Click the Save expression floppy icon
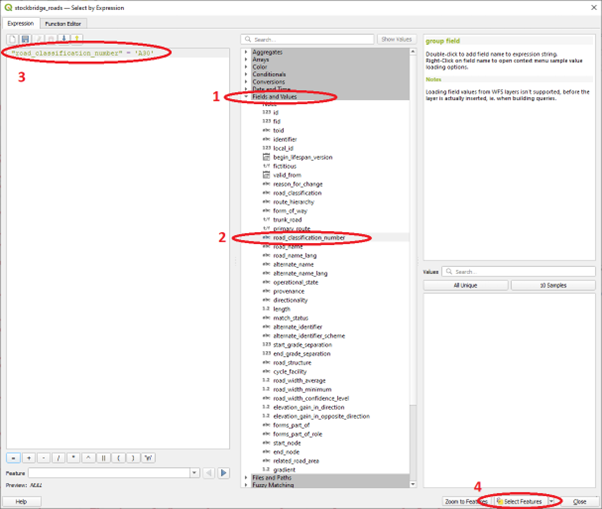This screenshot has height=509, width=602. [23, 39]
